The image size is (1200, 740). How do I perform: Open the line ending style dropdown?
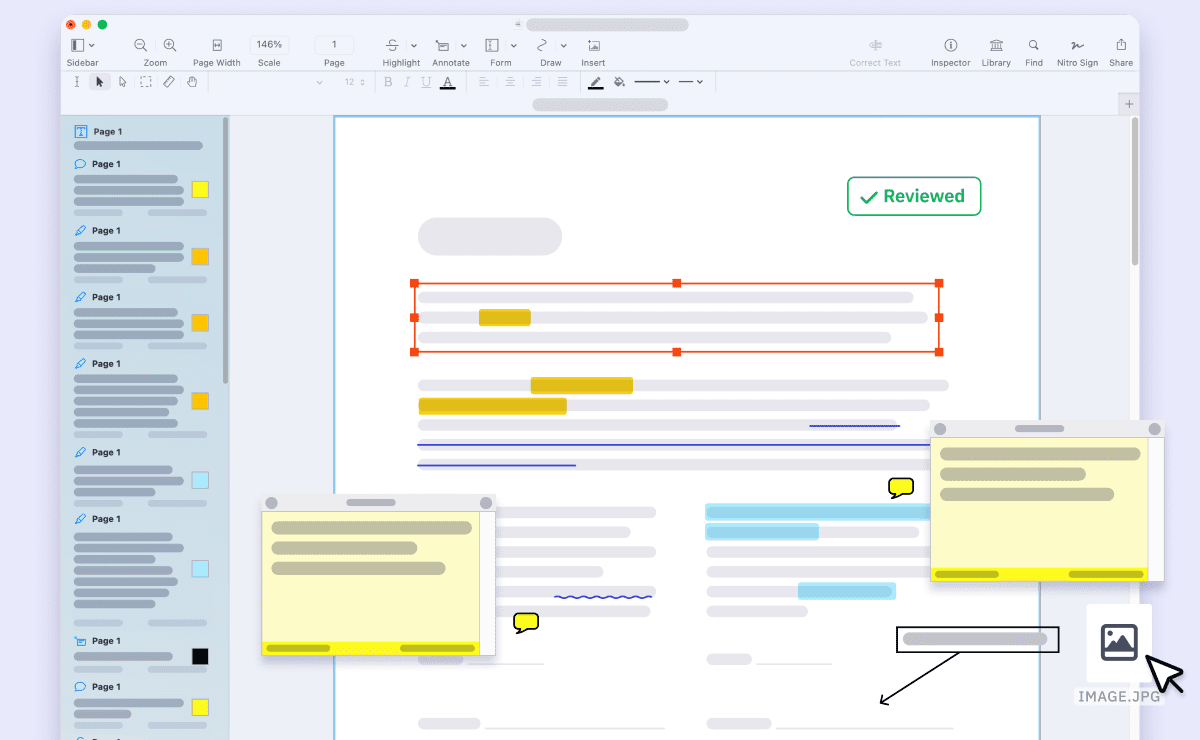click(691, 82)
